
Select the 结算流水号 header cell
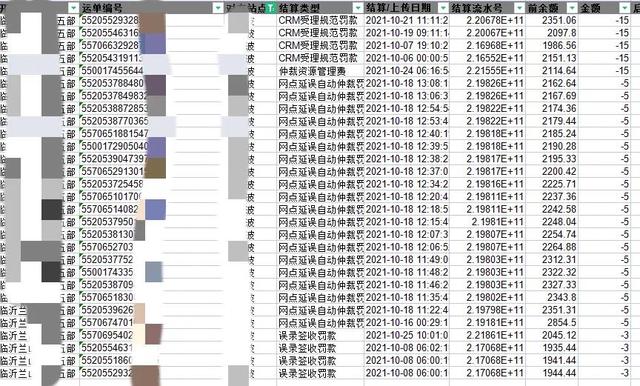tap(487, 8)
